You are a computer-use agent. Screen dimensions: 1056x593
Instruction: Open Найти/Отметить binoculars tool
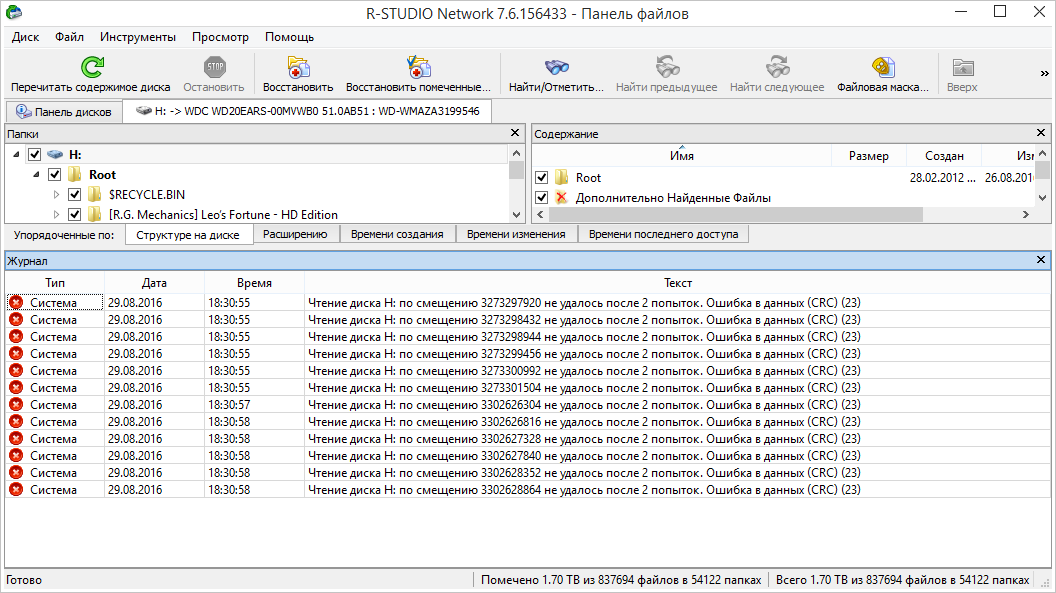coord(556,67)
